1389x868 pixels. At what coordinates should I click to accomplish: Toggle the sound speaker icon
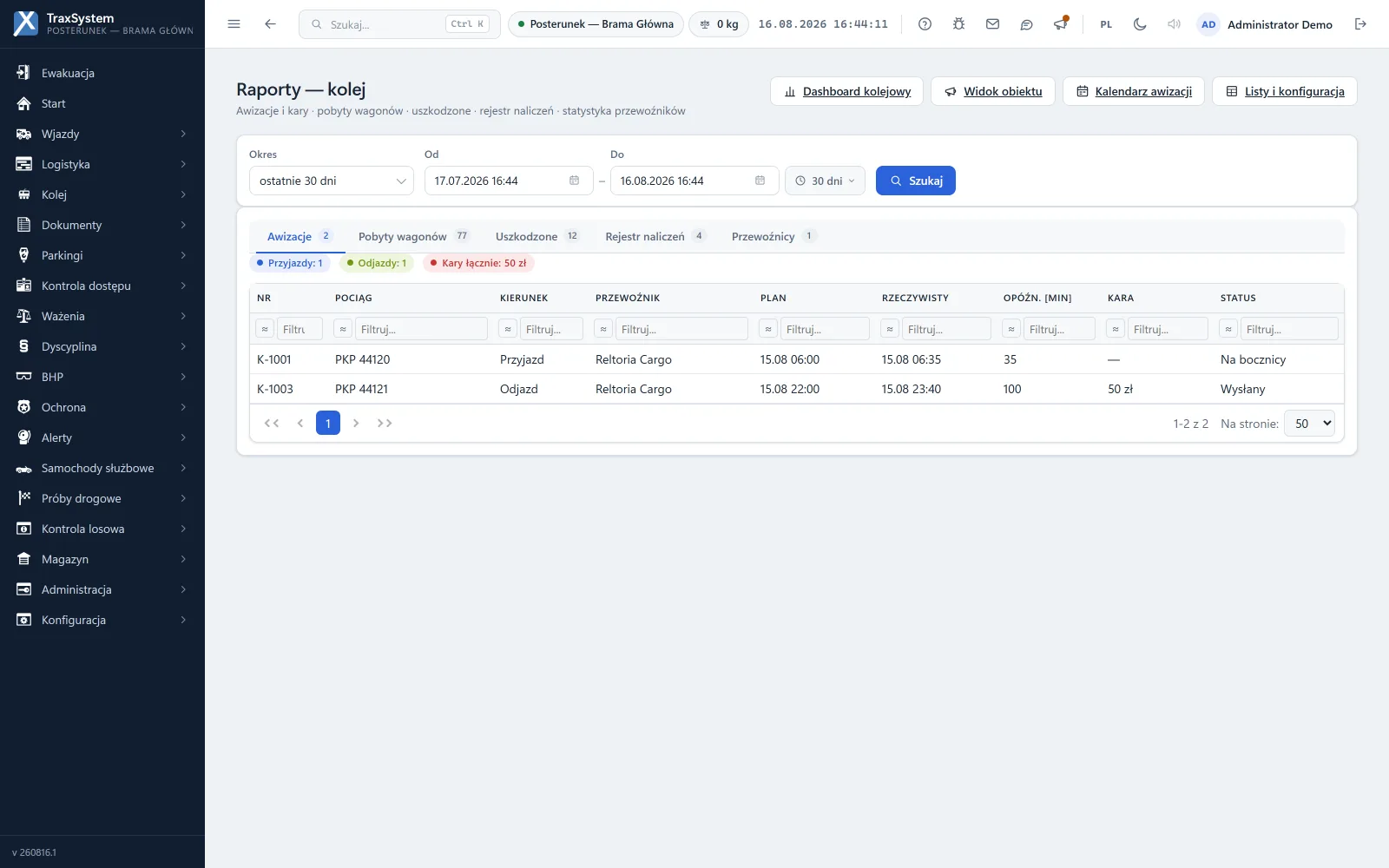click(x=1174, y=24)
